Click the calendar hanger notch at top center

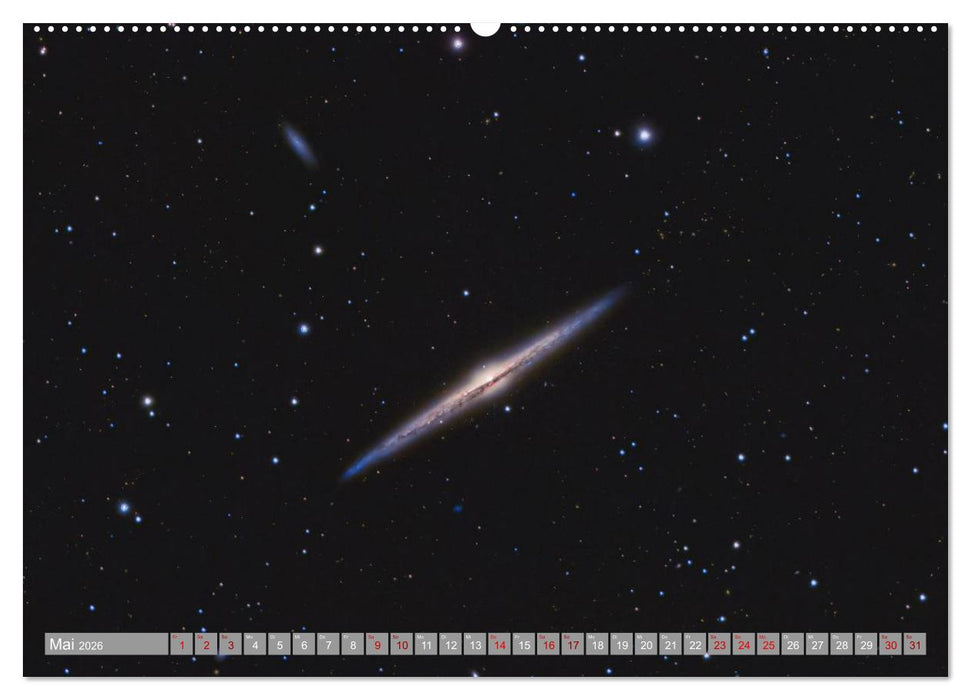485,28
